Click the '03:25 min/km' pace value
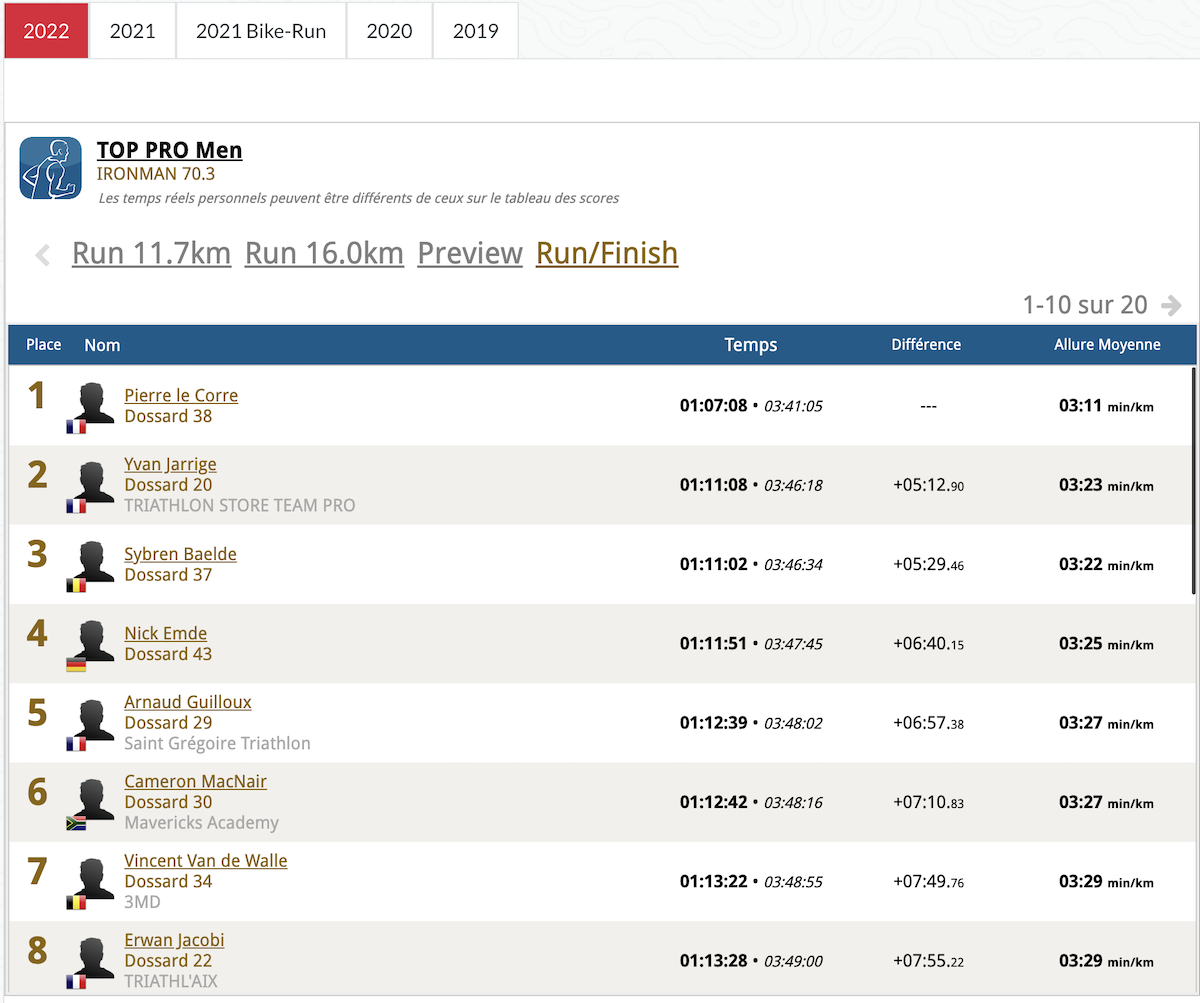 point(1106,644)
